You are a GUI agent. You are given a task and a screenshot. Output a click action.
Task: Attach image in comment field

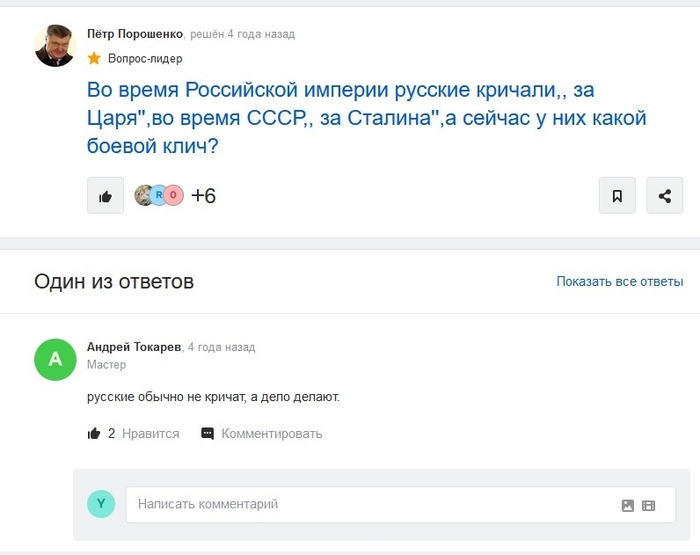(627, 505)
